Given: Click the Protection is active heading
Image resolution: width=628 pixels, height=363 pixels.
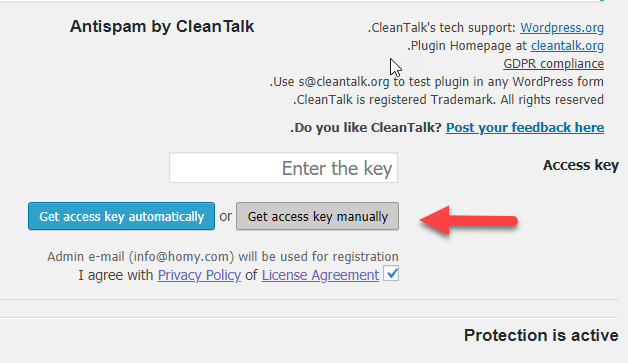Looking at the screenshot, I should (541, 335).
